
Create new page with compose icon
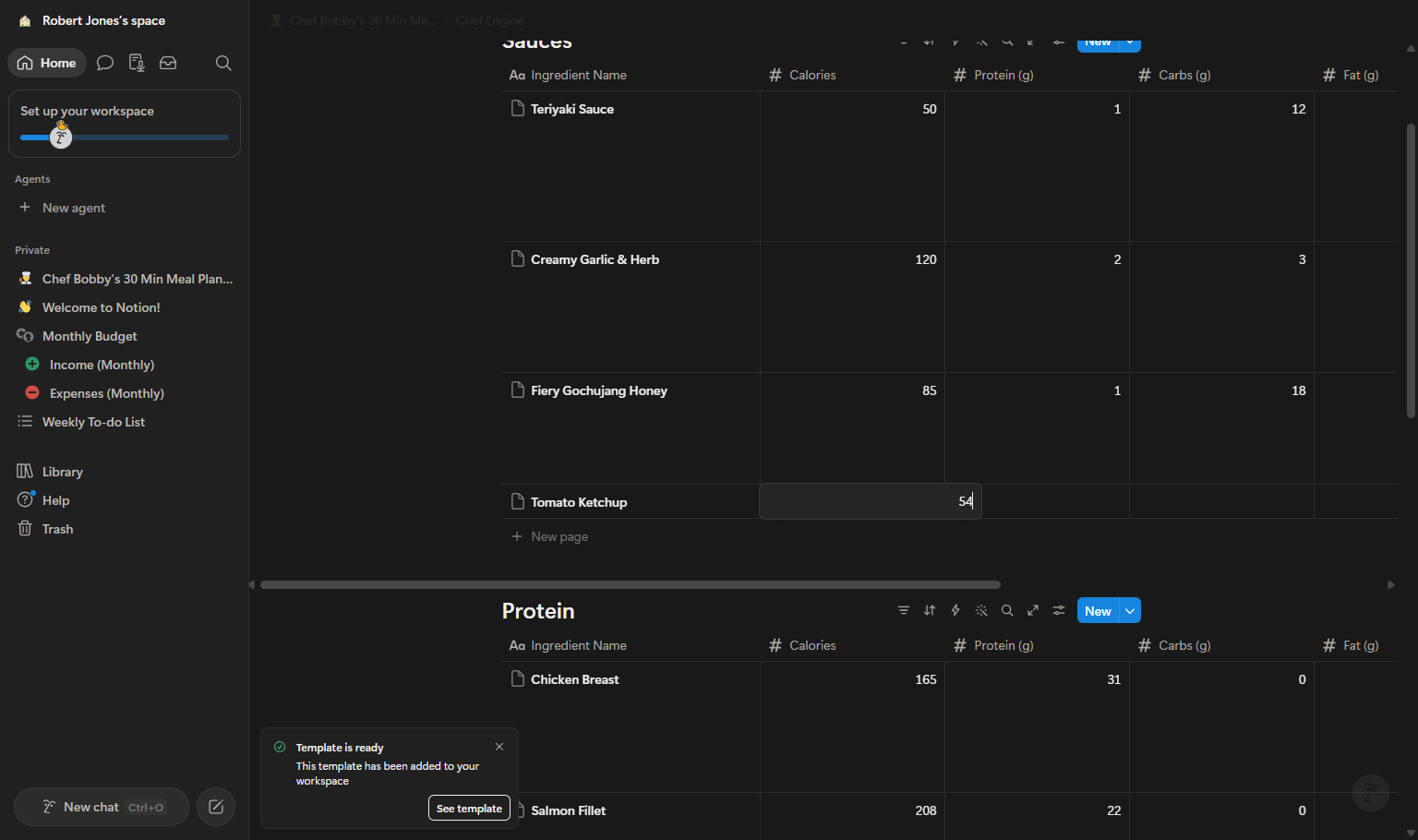click(216, 807)
